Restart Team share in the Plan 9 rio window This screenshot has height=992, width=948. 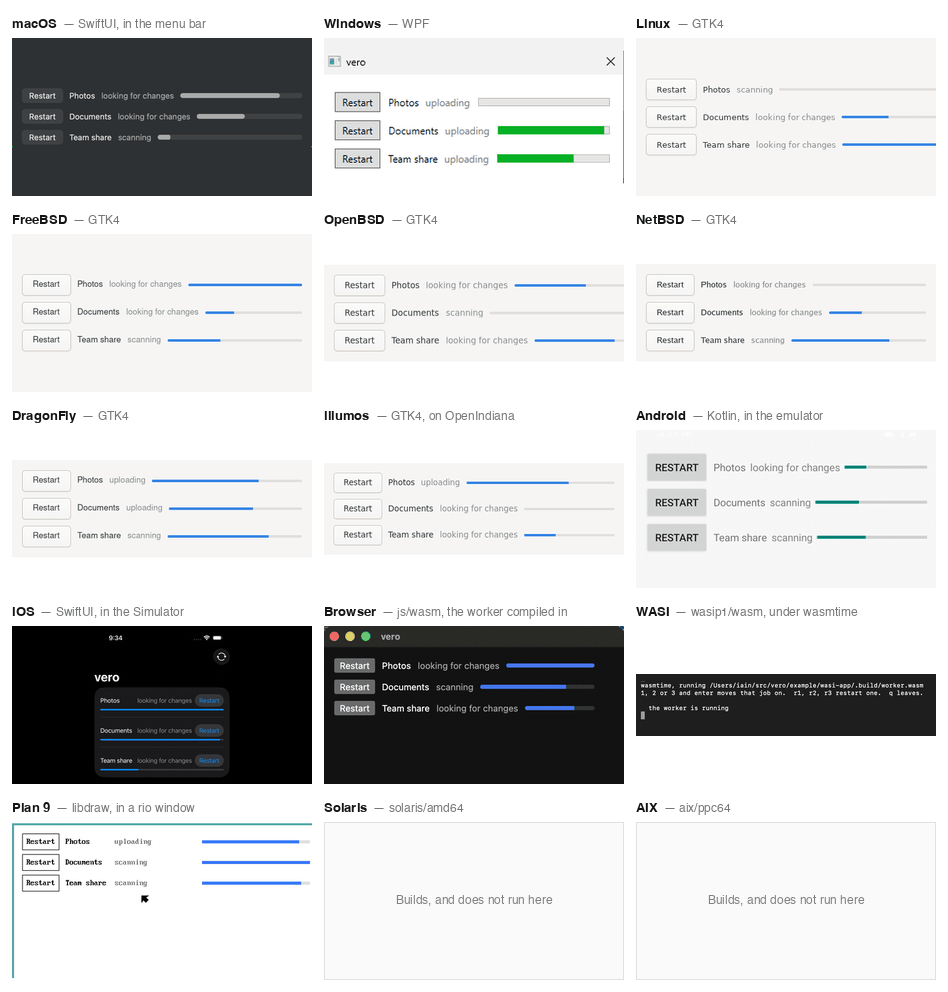click(x=41, y=883)
